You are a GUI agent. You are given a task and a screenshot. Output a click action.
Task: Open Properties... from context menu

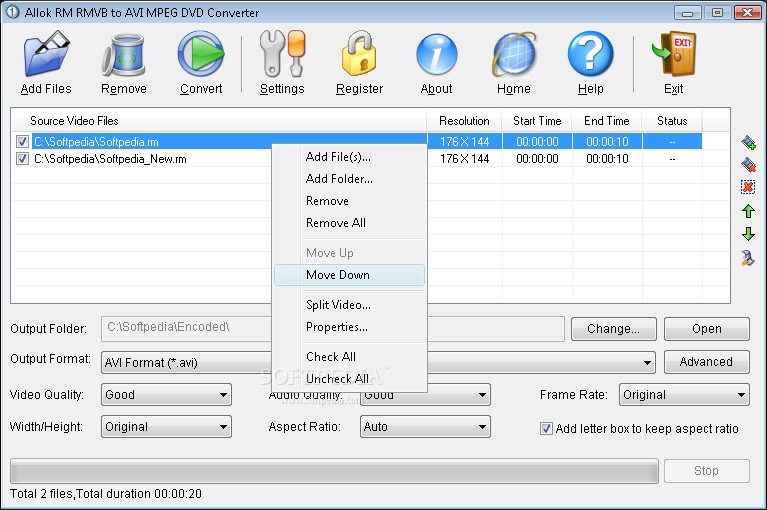(x=349, y=327)
